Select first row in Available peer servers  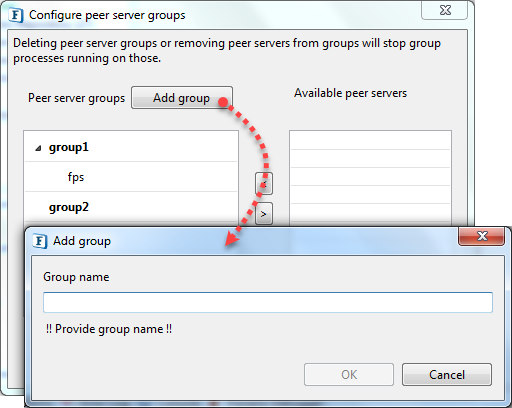pos(370,141)
